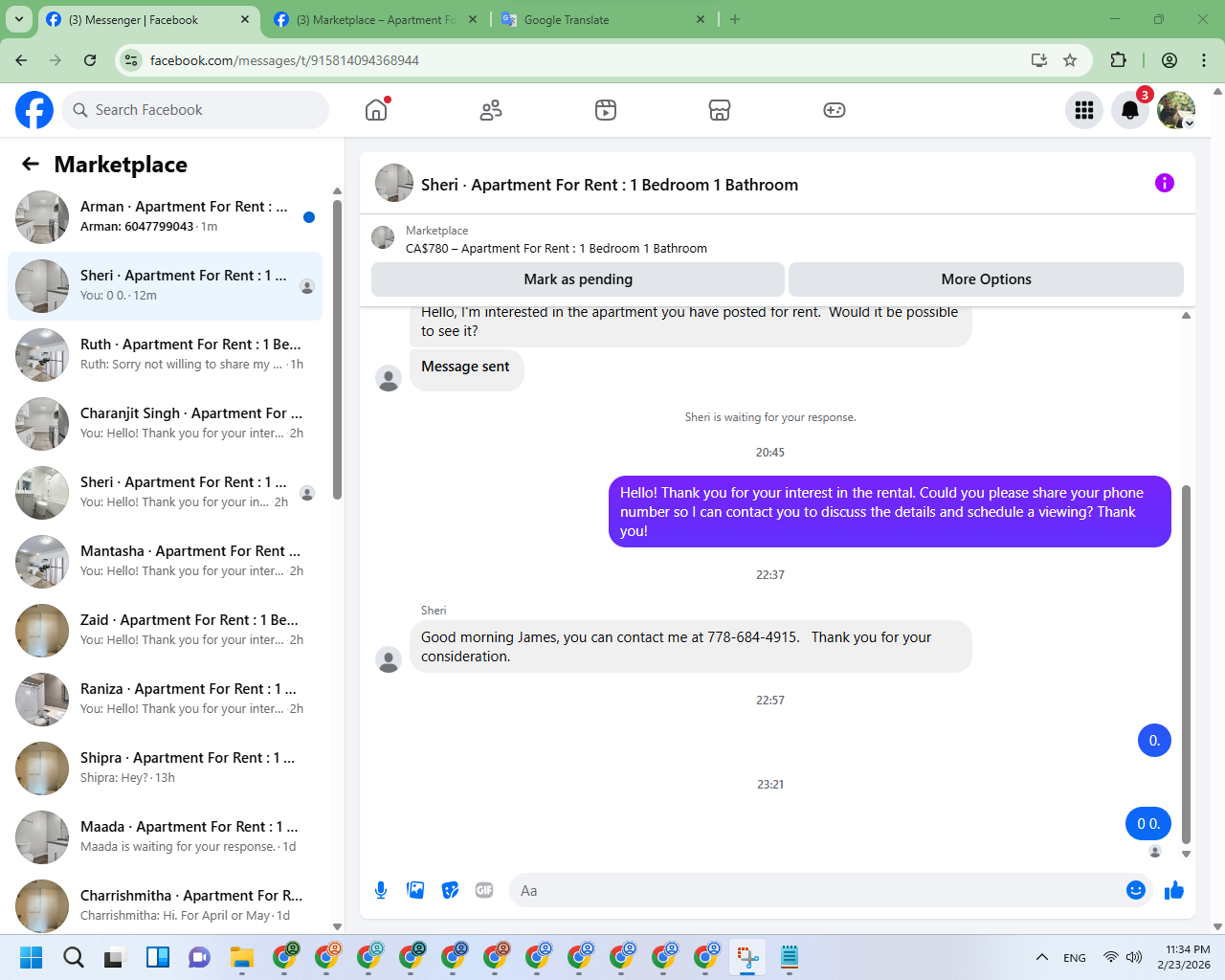Open a new browser tab
This screenshot has width=1225, height=980.
point(735,19)
